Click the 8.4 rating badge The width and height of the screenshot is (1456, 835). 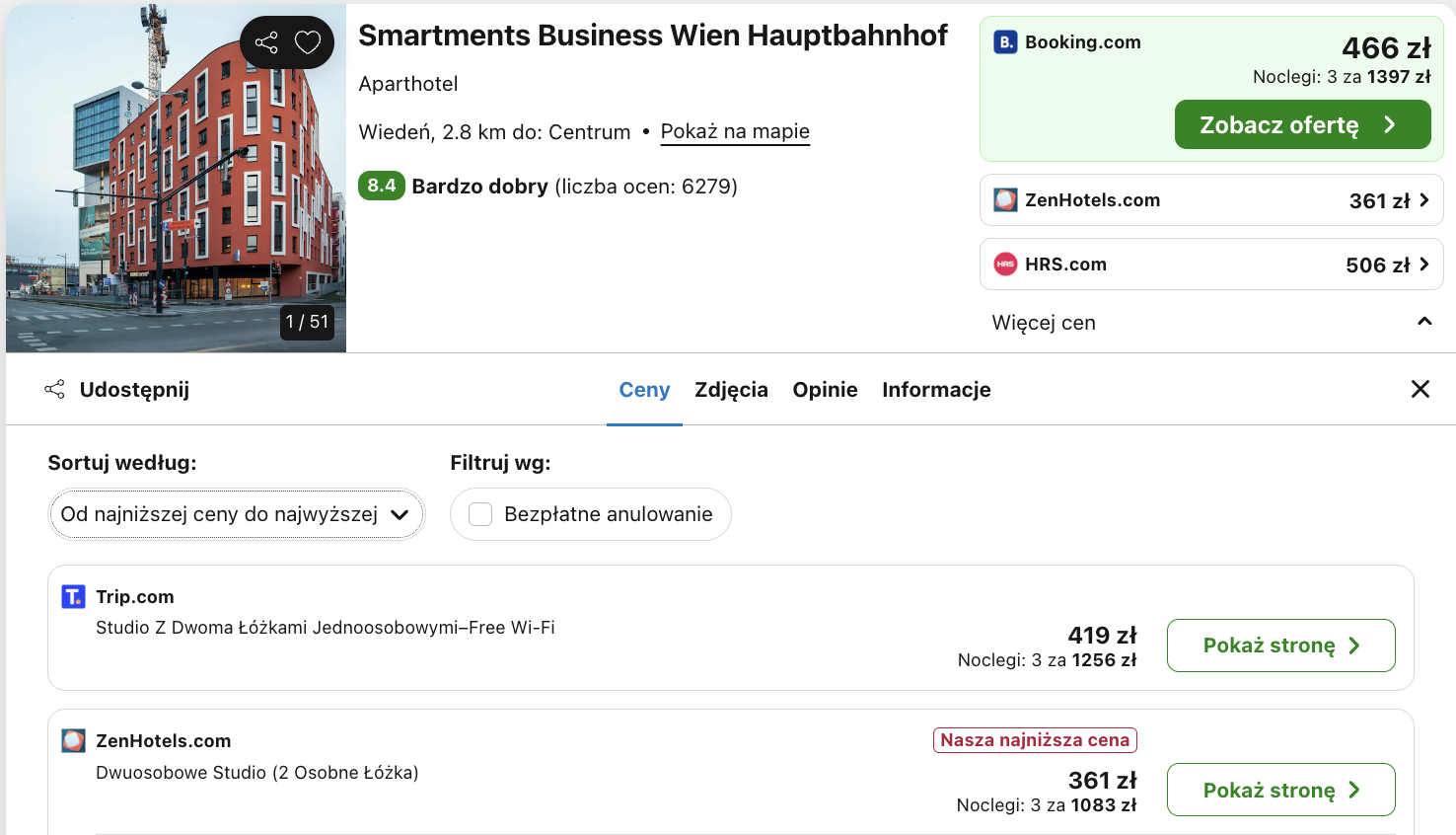(x=382, y=186)
